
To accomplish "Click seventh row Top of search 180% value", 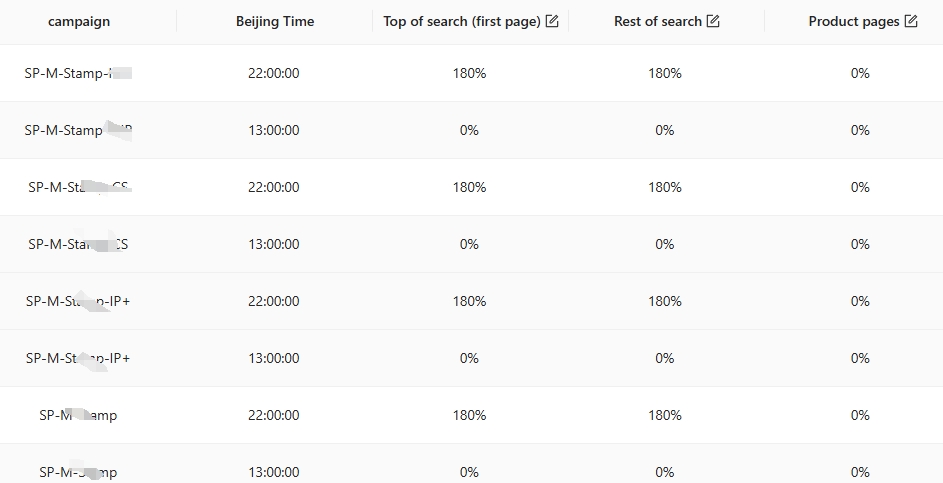I will pos(470,416).
